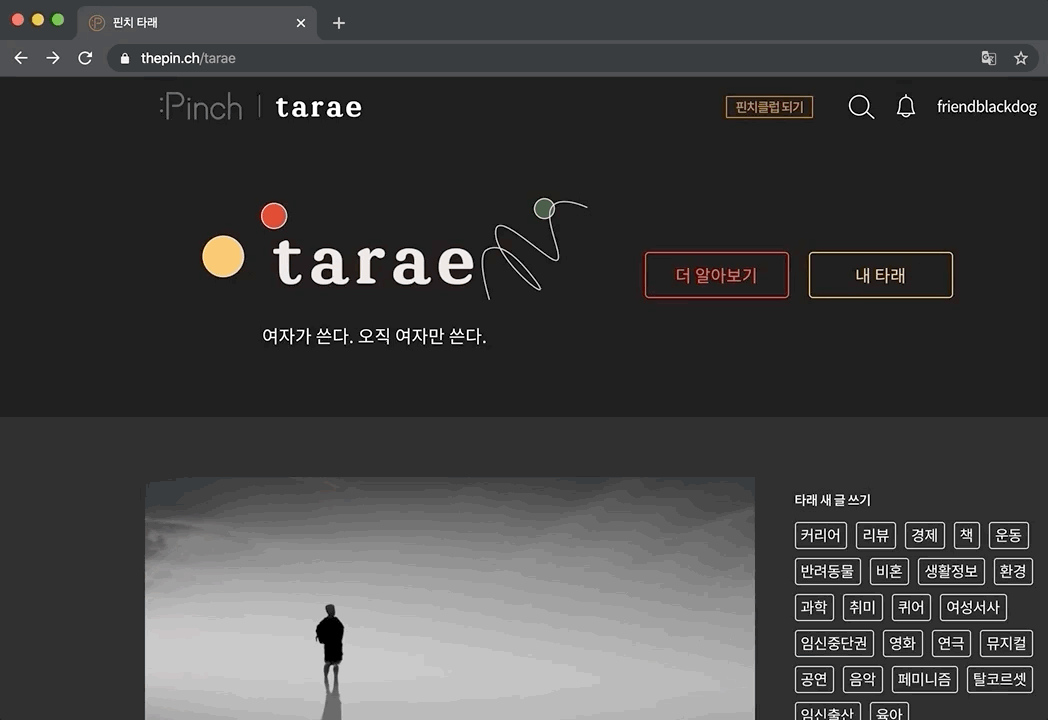Open notifications bell icon
This screenshot has height=720, width=1048.
[906, 106]
